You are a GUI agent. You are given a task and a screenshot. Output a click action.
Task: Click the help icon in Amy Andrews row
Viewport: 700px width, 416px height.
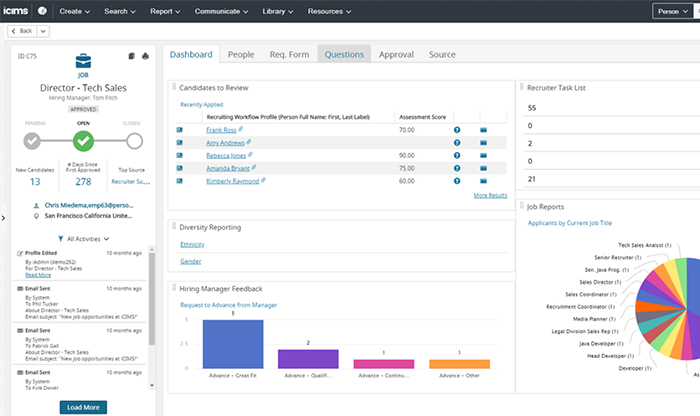(x=457, y=143)
